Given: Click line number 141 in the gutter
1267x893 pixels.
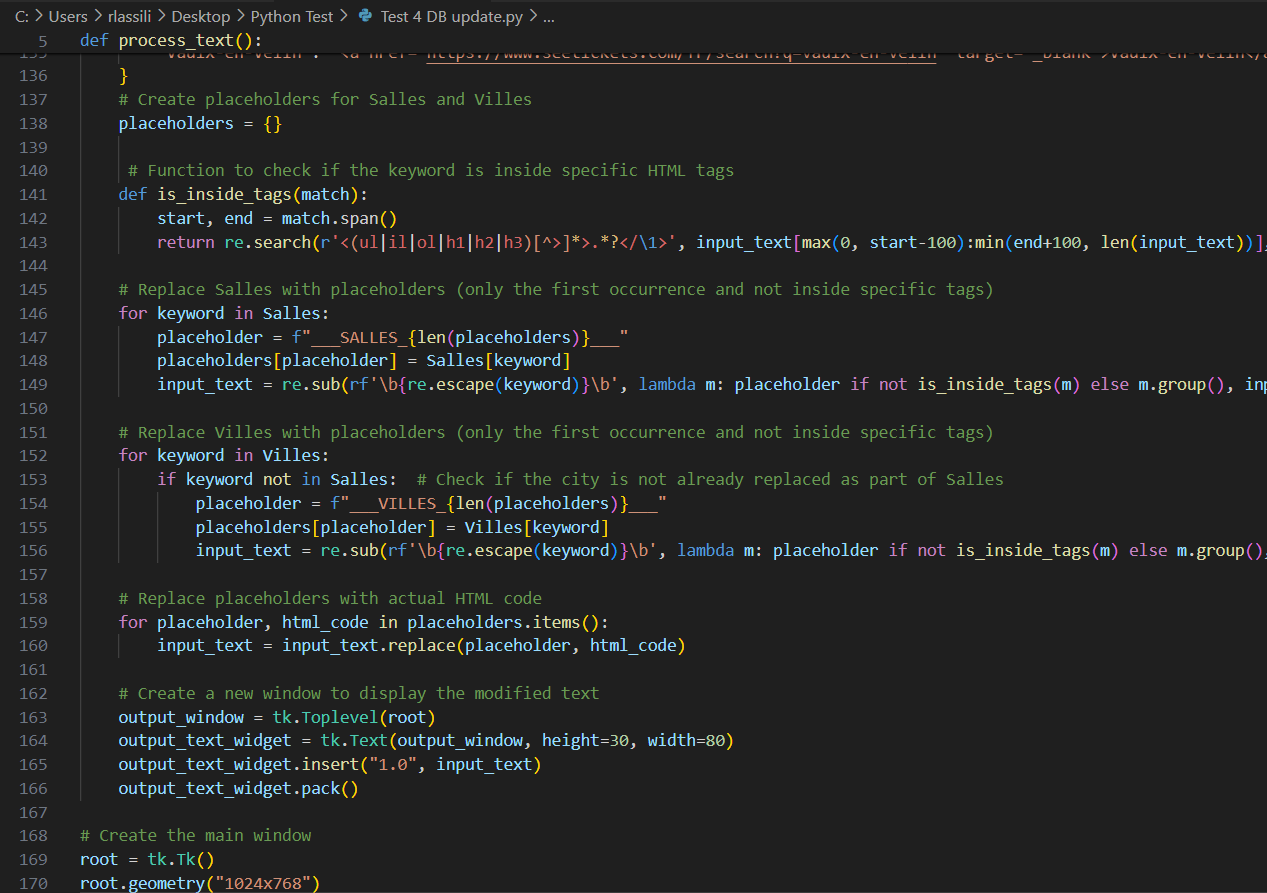Looking at the screenshot, I should [x=33, y=194].
